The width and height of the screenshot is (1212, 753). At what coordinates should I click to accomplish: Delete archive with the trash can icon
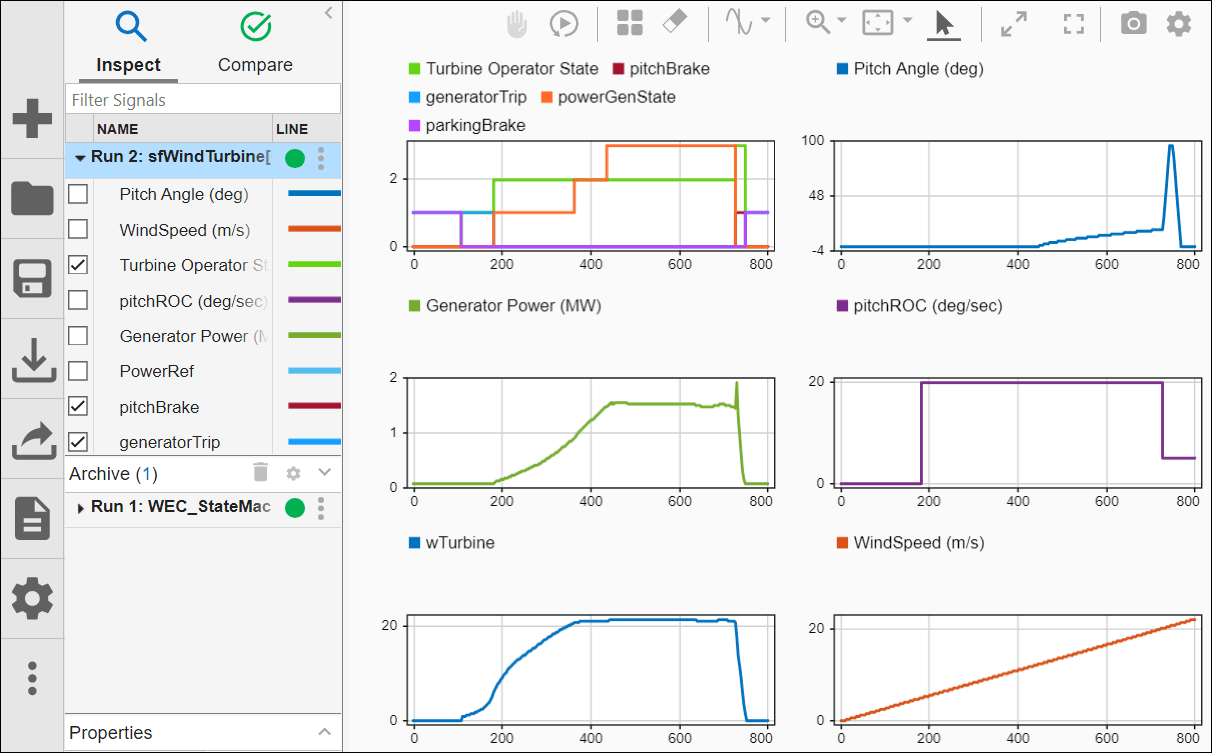coord(260,473)
